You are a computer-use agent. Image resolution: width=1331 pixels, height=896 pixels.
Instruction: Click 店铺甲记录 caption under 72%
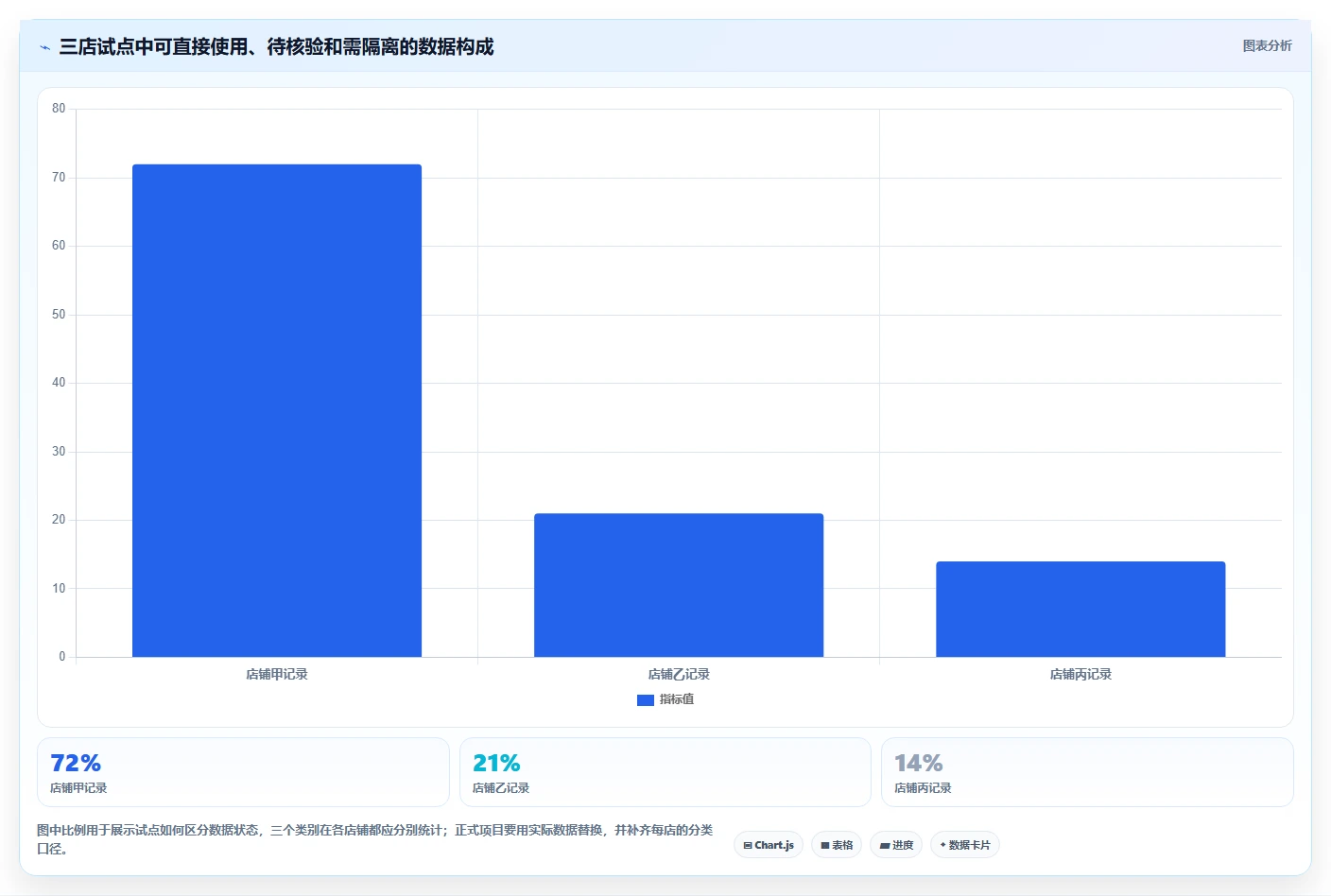click(78, 787)
